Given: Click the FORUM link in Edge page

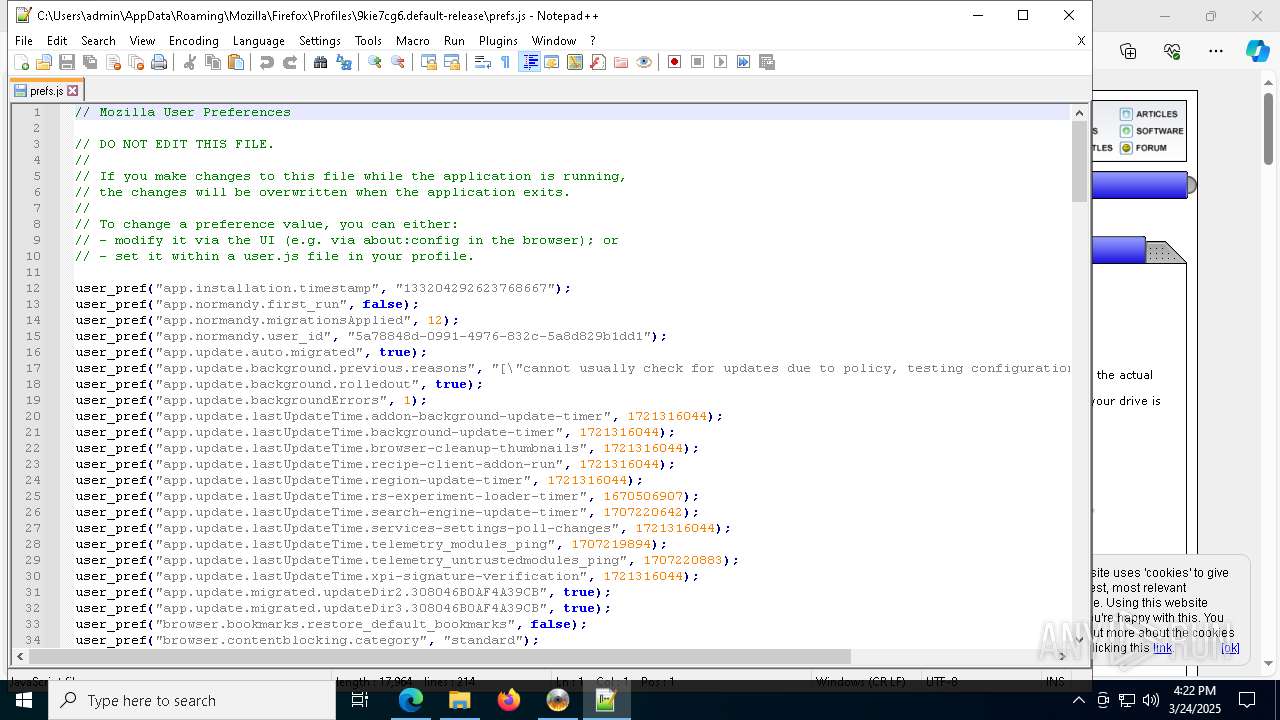Looking at the screenshot, I should [1143, 148].
